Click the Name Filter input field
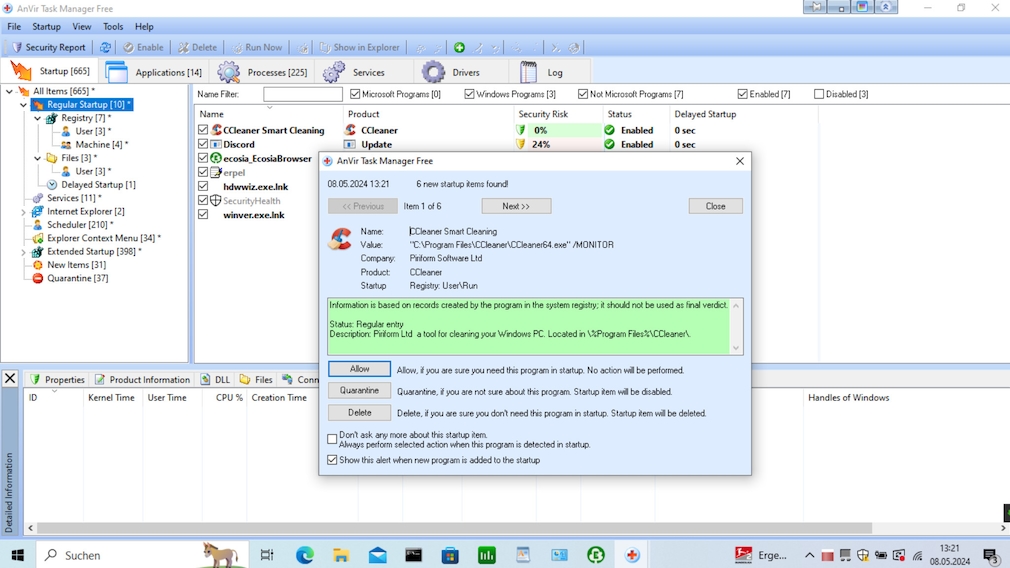This screenshot has height=568, width=1010. [x=303, y=94]
